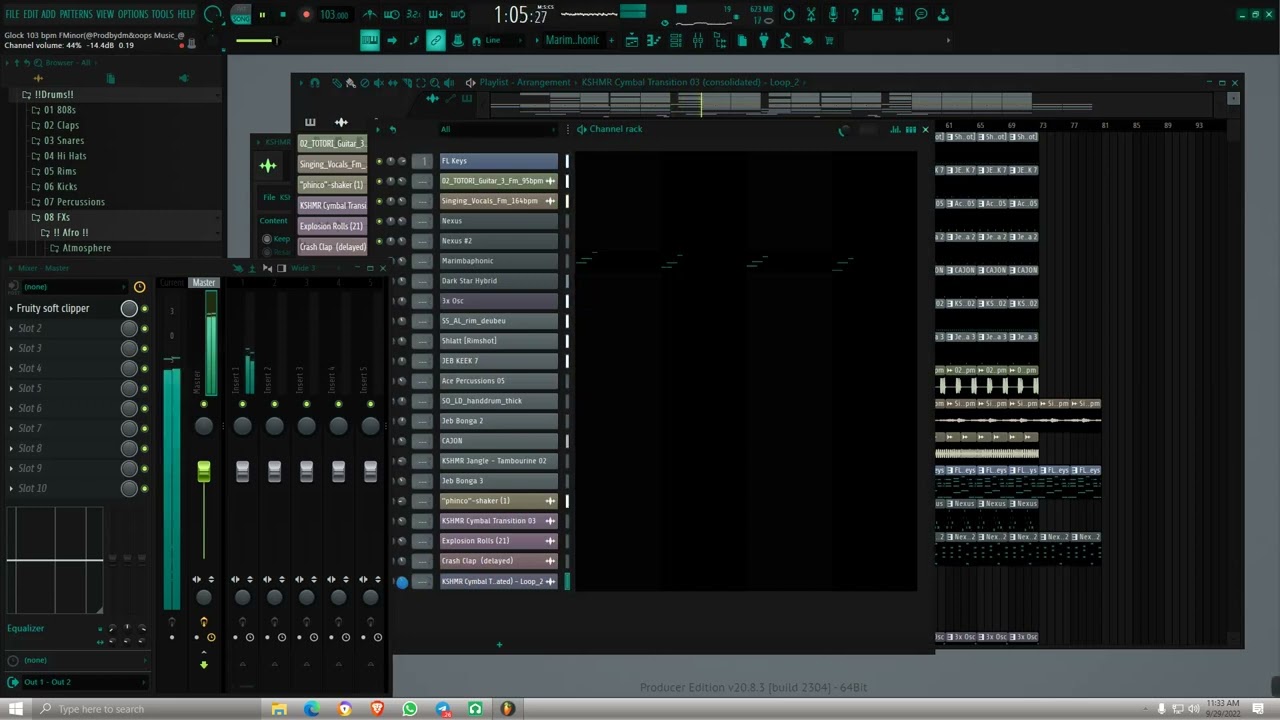Open the FILE menu
This screenshot has height=720, width=1280.
12,14
